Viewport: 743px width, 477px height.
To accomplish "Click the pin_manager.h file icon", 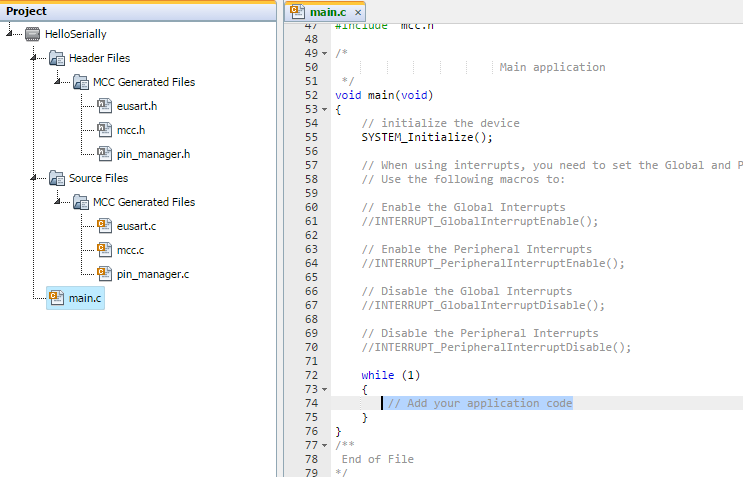I will point(105,154).
